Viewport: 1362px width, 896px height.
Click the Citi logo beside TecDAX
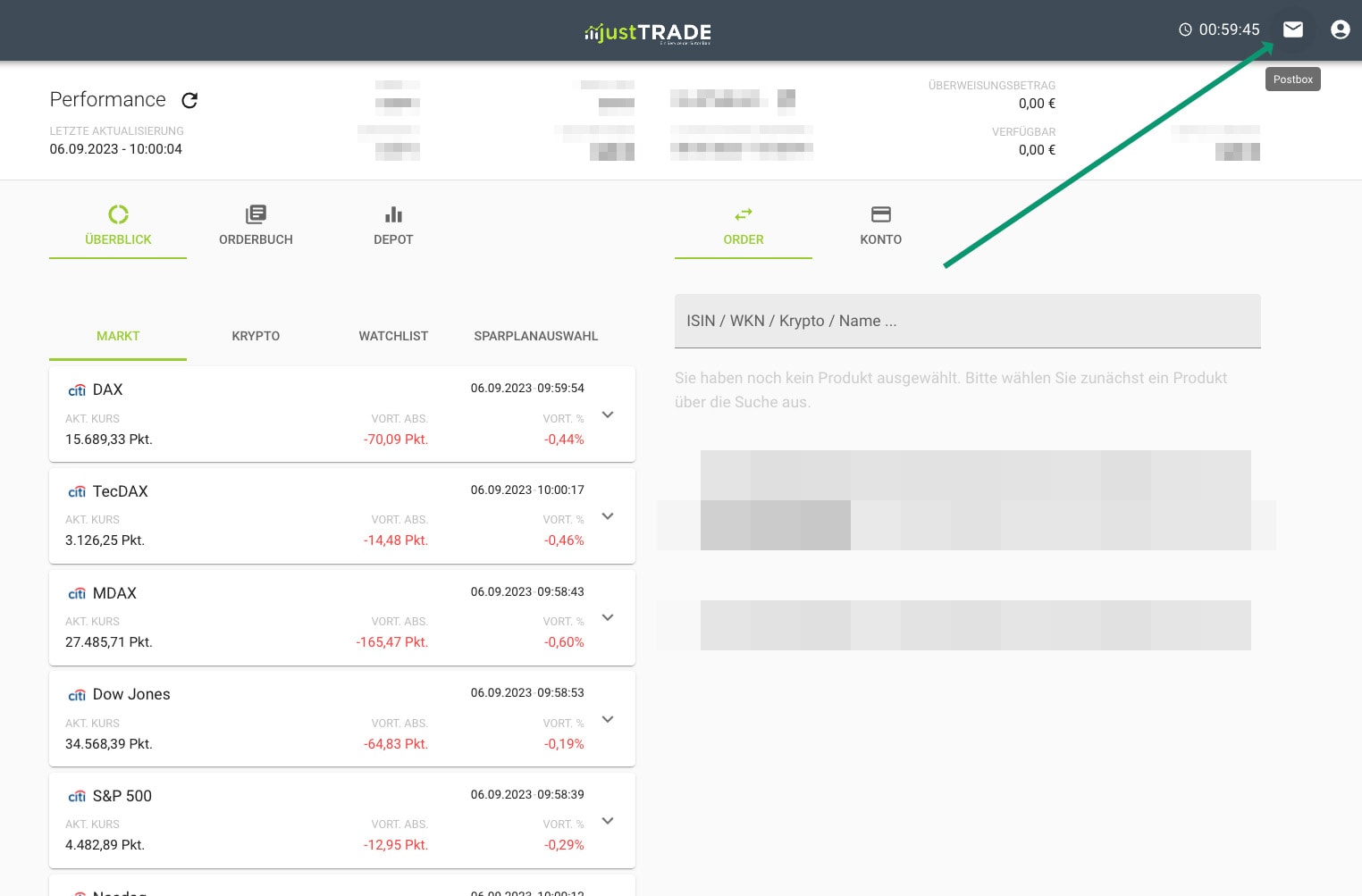[x=77, y=492]
